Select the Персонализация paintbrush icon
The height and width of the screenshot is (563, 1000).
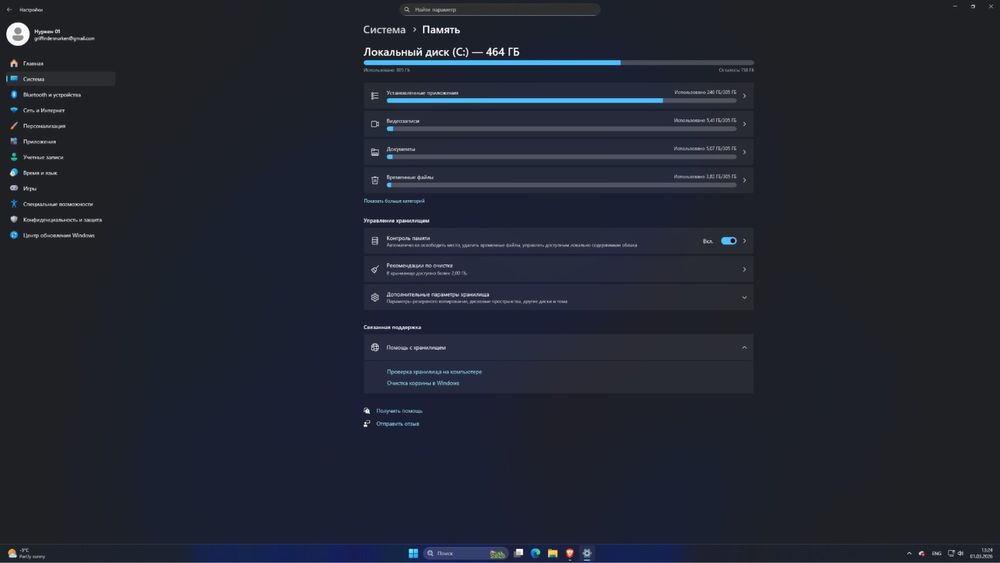coord(14,126)
